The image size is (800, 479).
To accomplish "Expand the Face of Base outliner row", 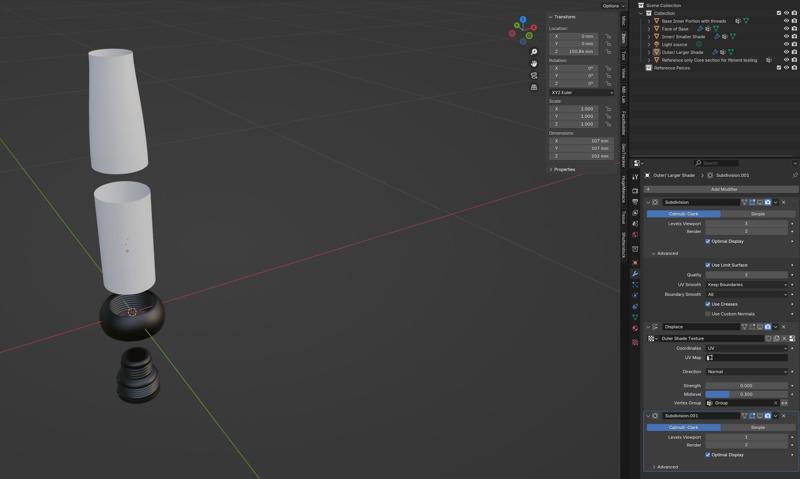I will (649, 29).
